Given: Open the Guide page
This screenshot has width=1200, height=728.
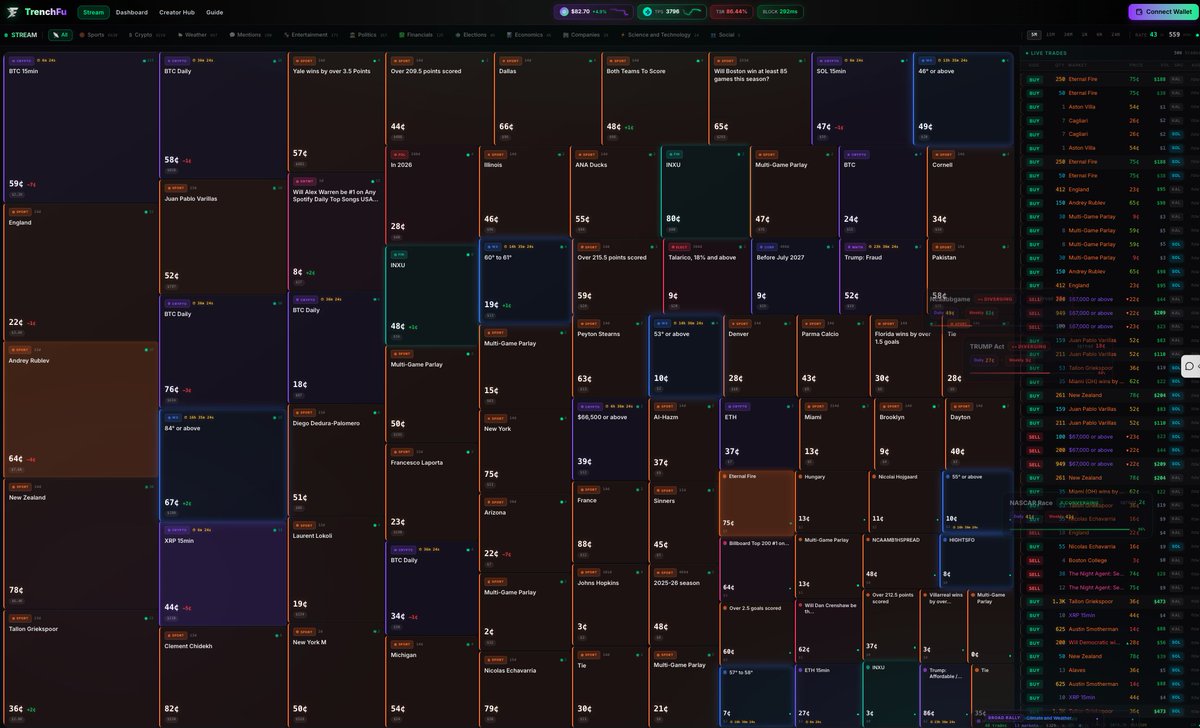Looking at the screenshot, I should [215, 12].
